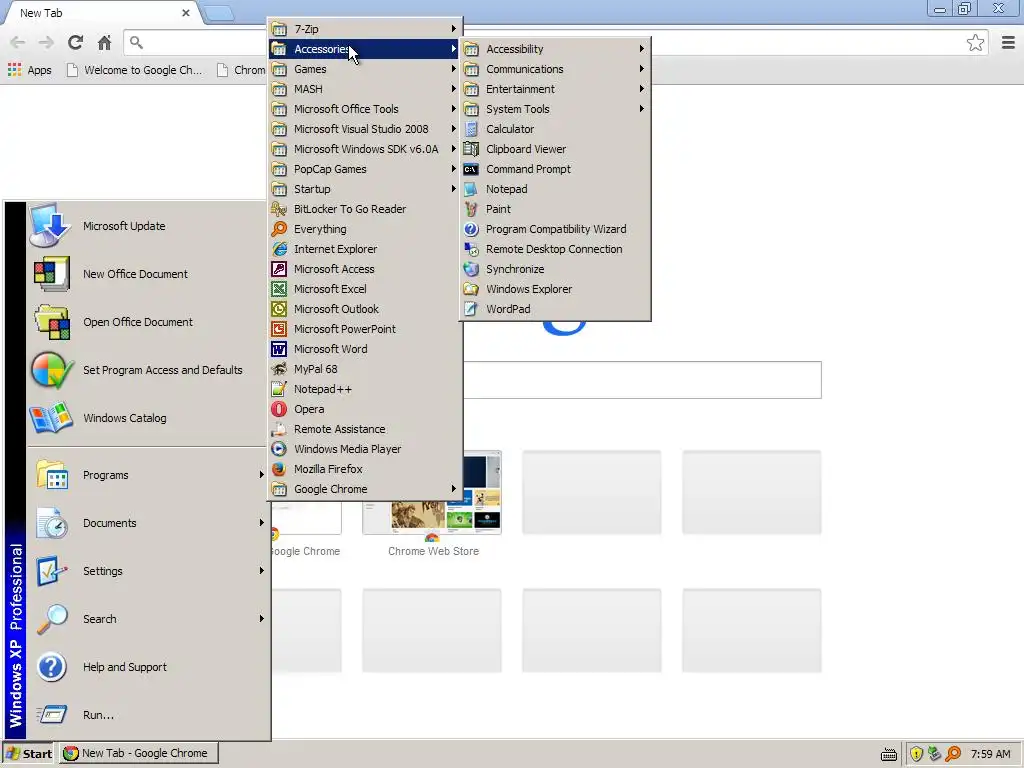Launch Microsoft Access

pyautogui.click(x=364, y=269)
